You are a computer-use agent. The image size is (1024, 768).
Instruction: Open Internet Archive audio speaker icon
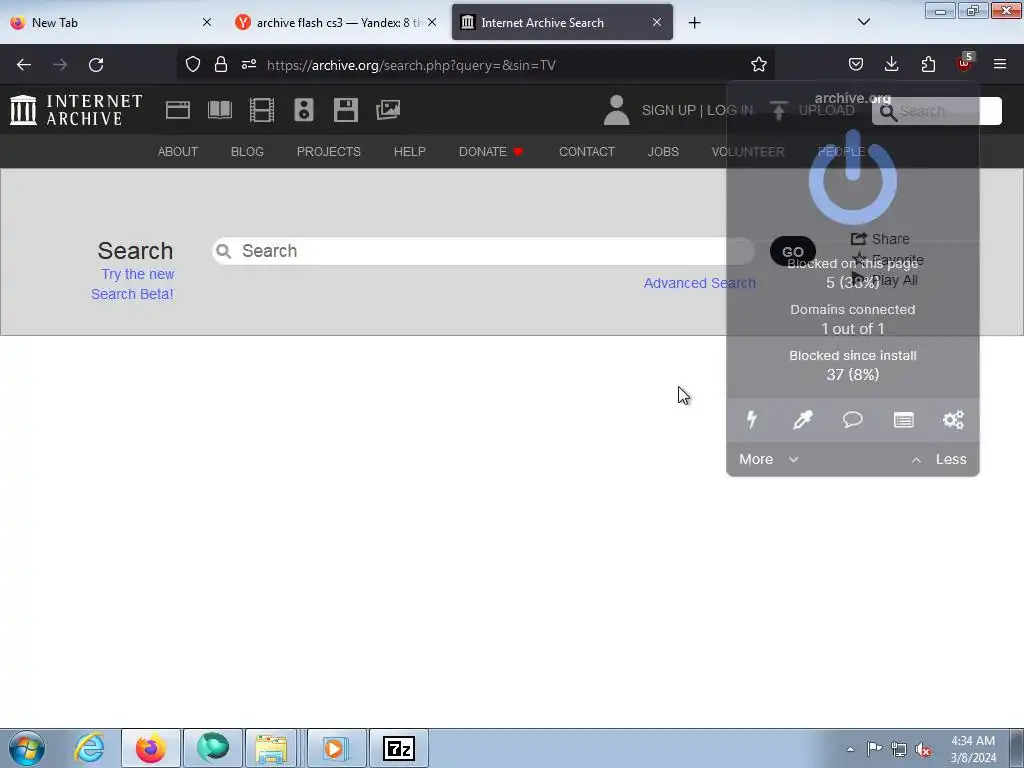(304, 110)
